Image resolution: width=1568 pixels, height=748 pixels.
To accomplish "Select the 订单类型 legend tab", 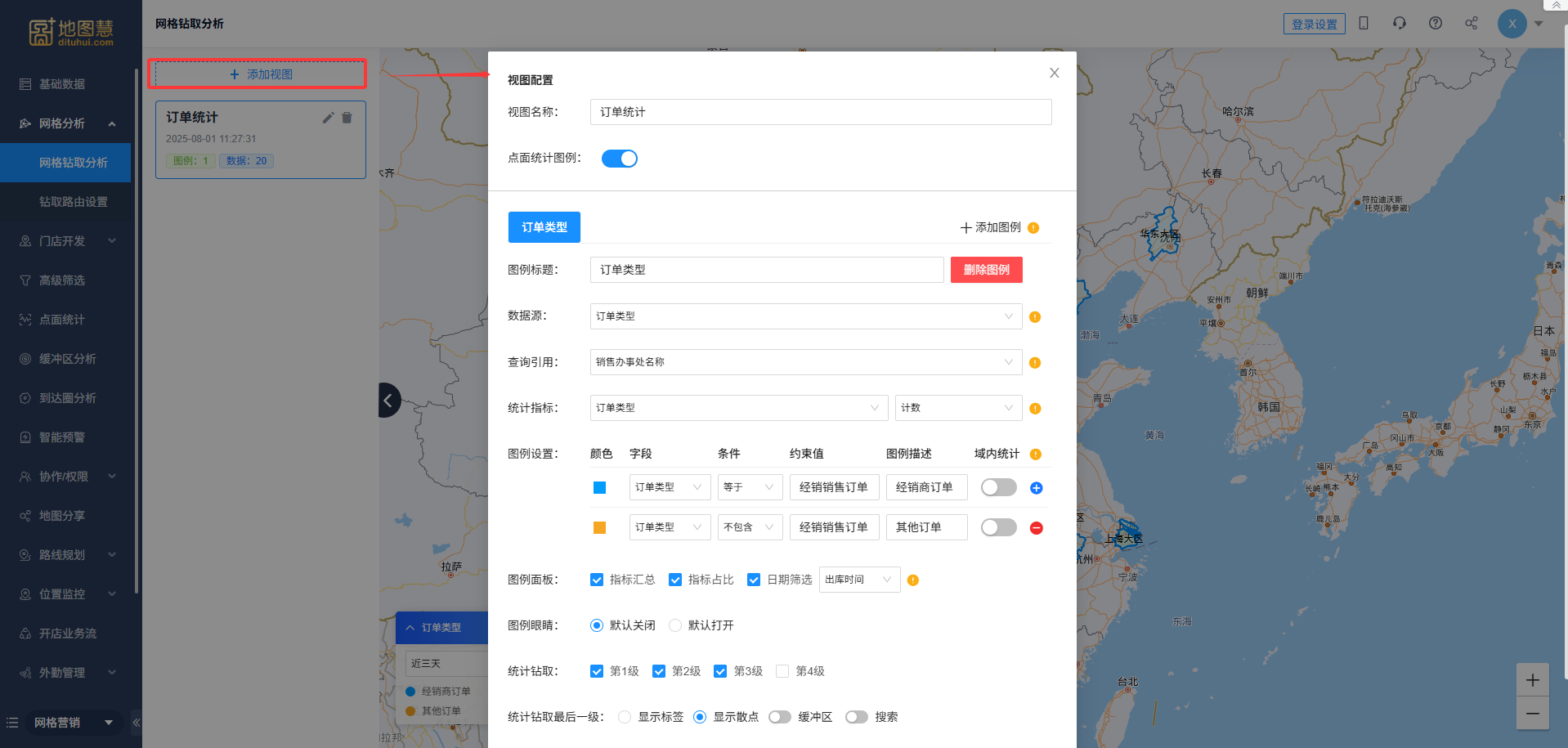I will tap(544, 227).
